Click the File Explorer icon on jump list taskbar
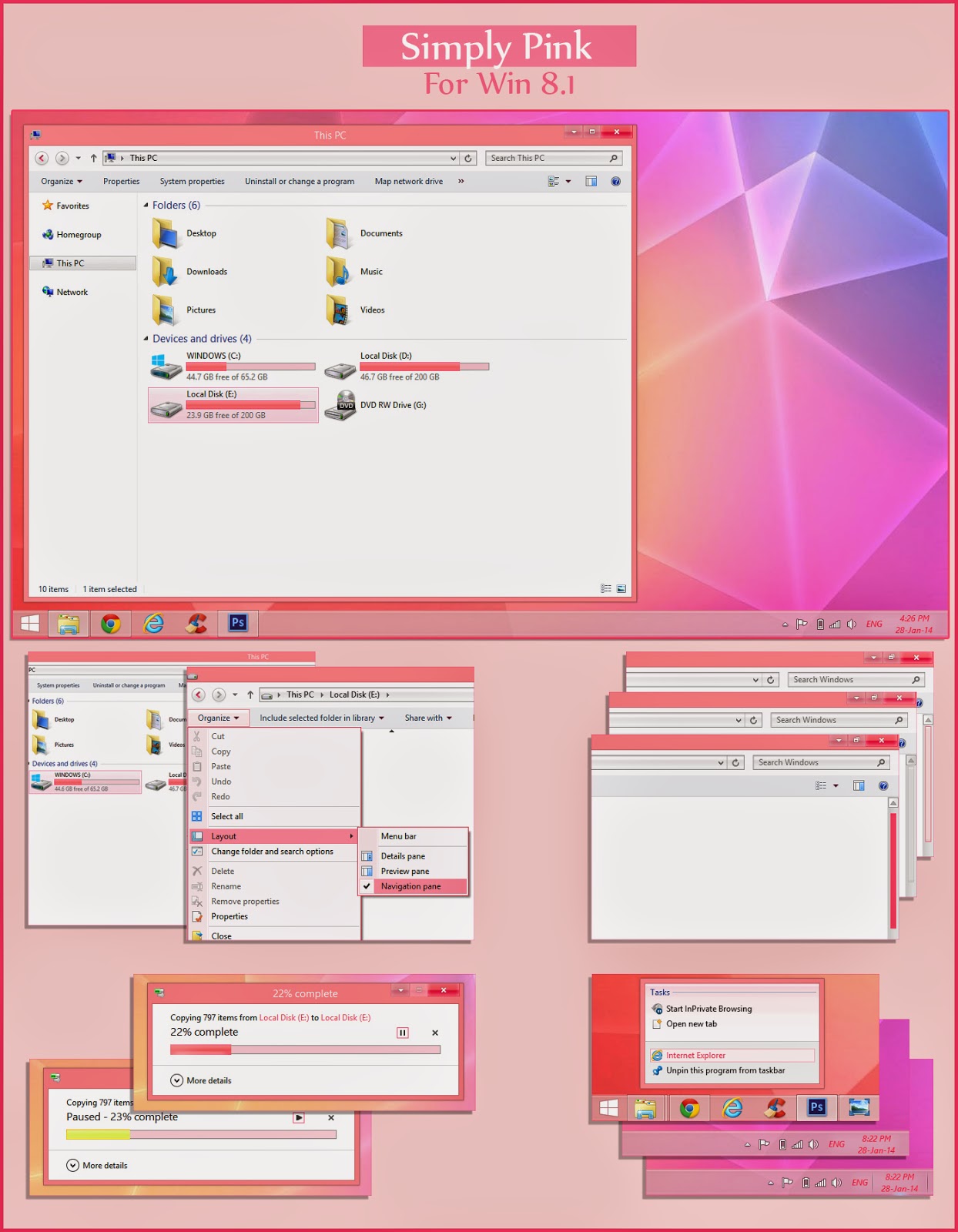Image resolution: width=958 pixels, height=1232 pixels. click(x=645, y=1107)
